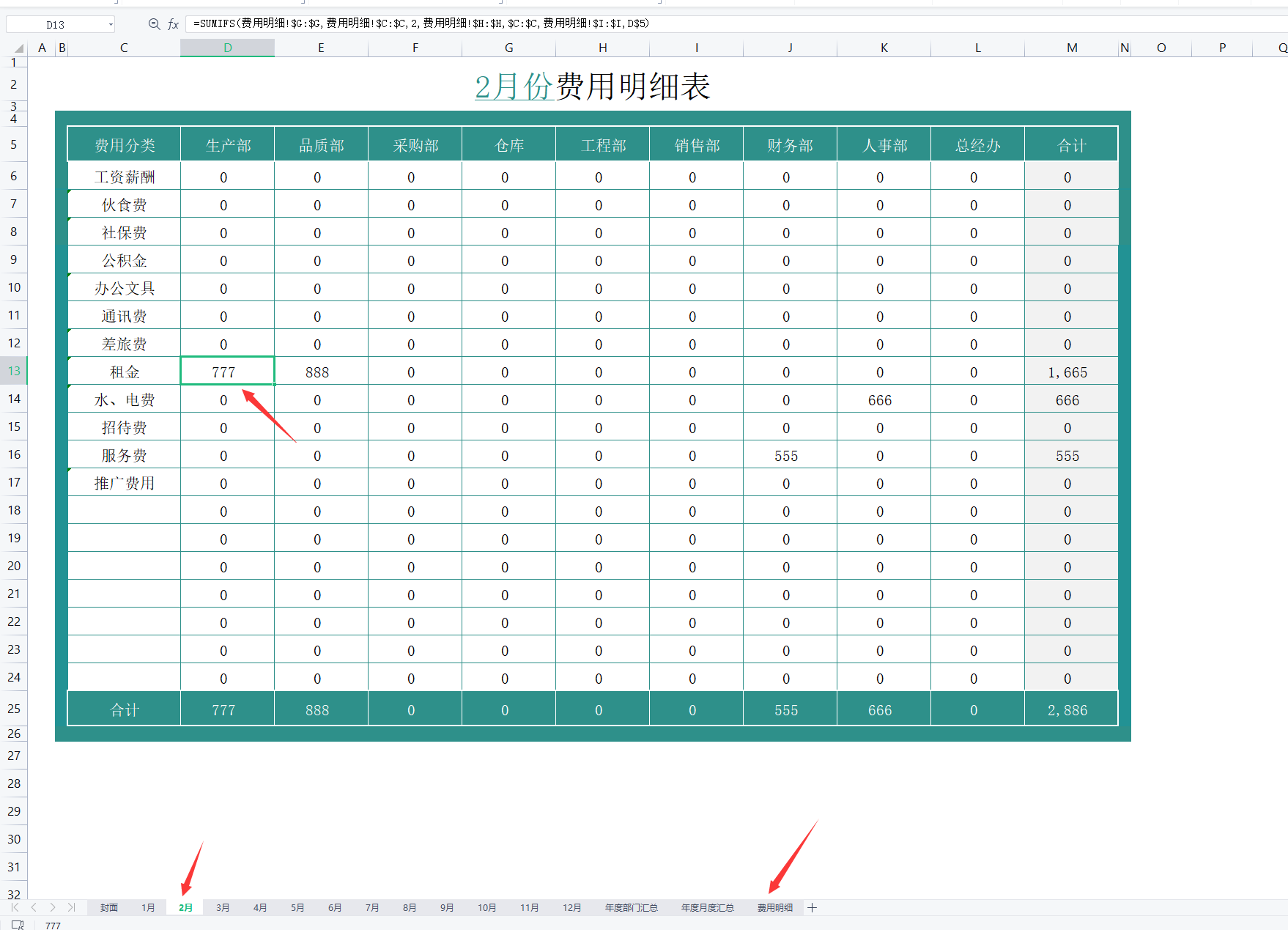
Task: Open the 11月 sheet tab
Action: pyautogui.click(x=530, y=907)
